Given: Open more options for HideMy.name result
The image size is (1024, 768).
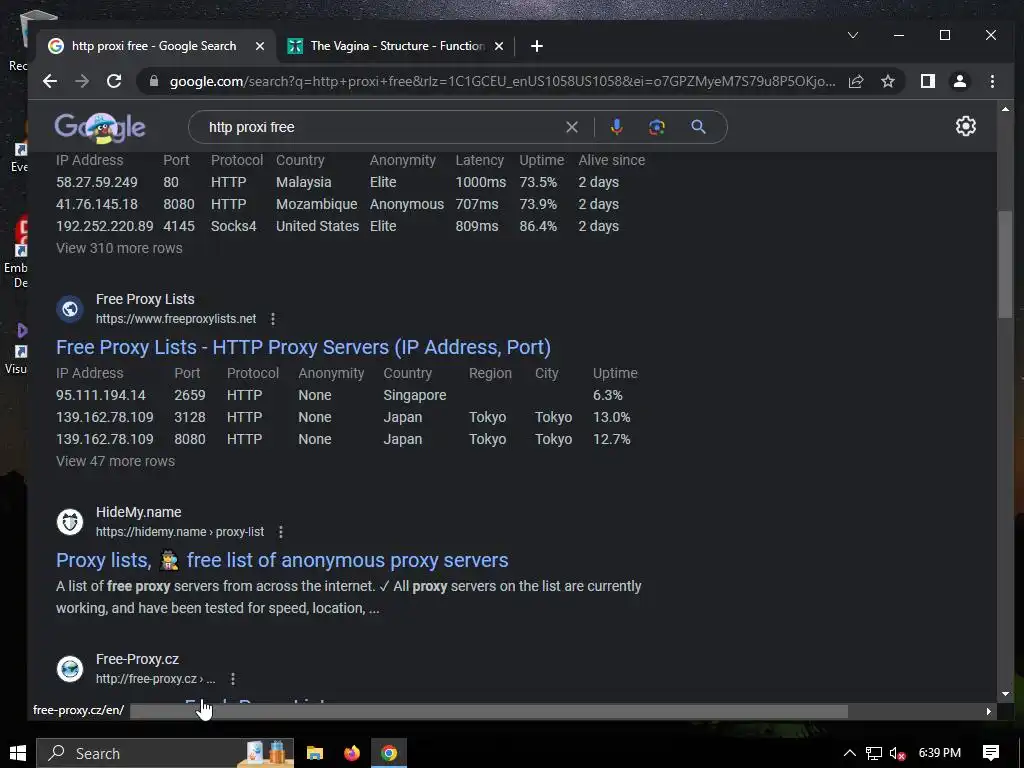Looking at the screenshot, I should (x=281, y=532).
